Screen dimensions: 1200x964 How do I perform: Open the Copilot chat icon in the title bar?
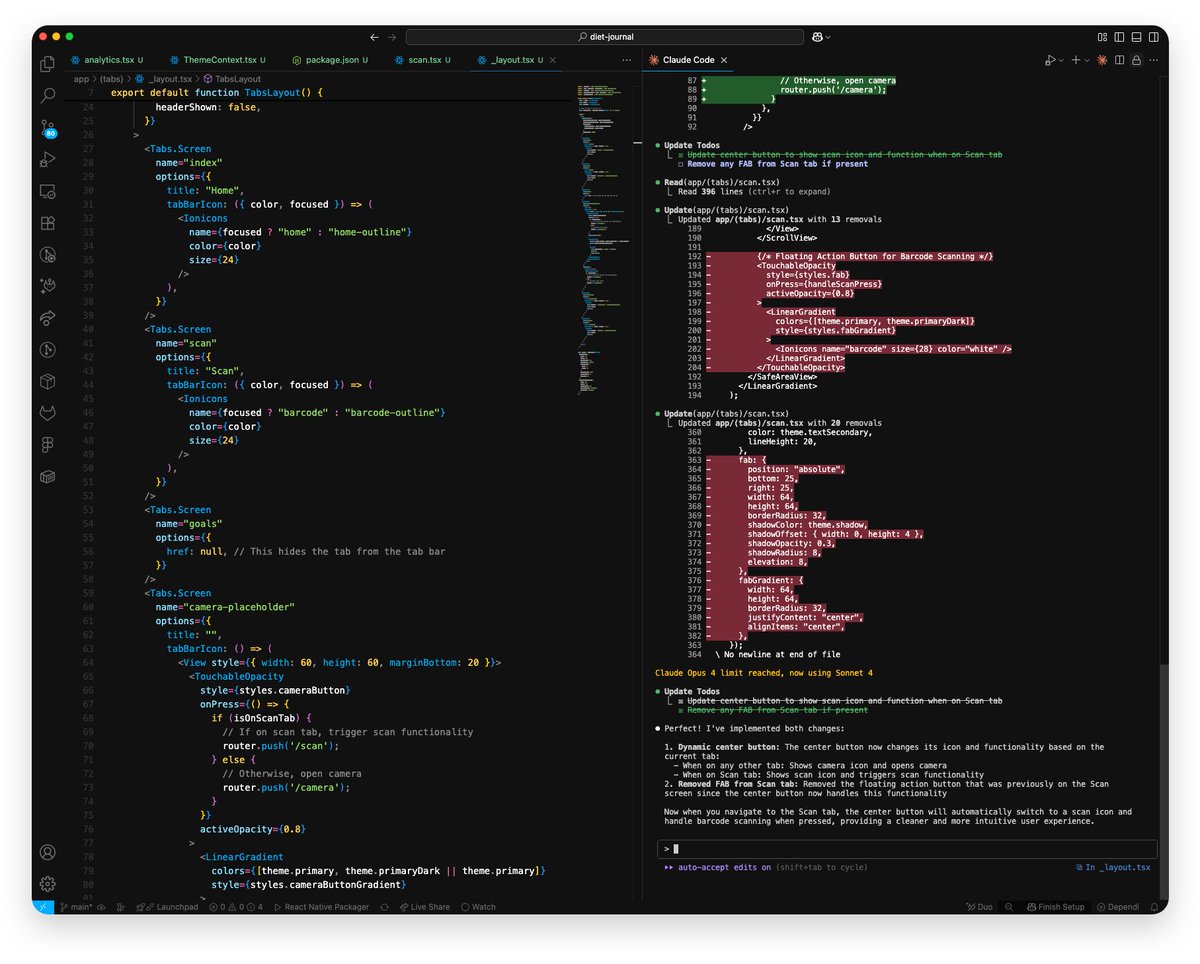817,37
